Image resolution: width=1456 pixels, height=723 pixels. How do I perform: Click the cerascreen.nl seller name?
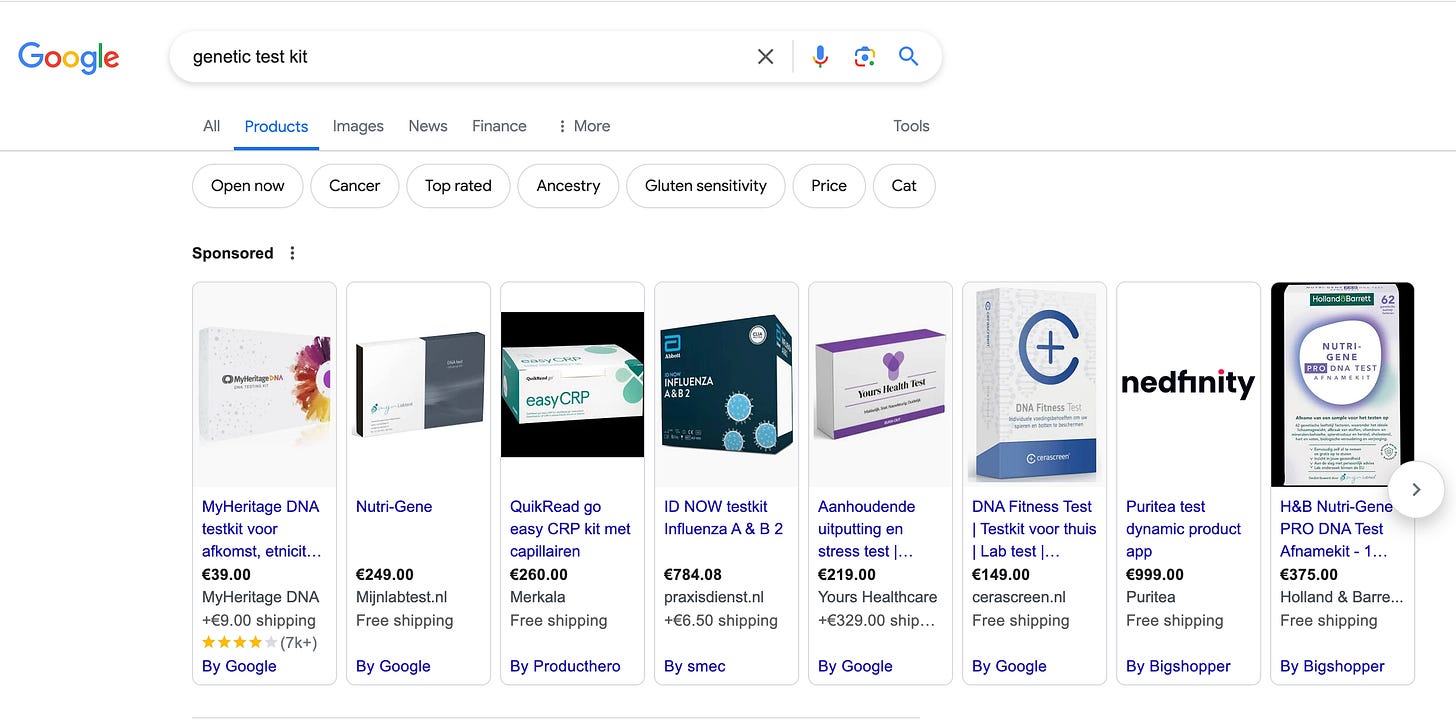[x=1019, y=597]
